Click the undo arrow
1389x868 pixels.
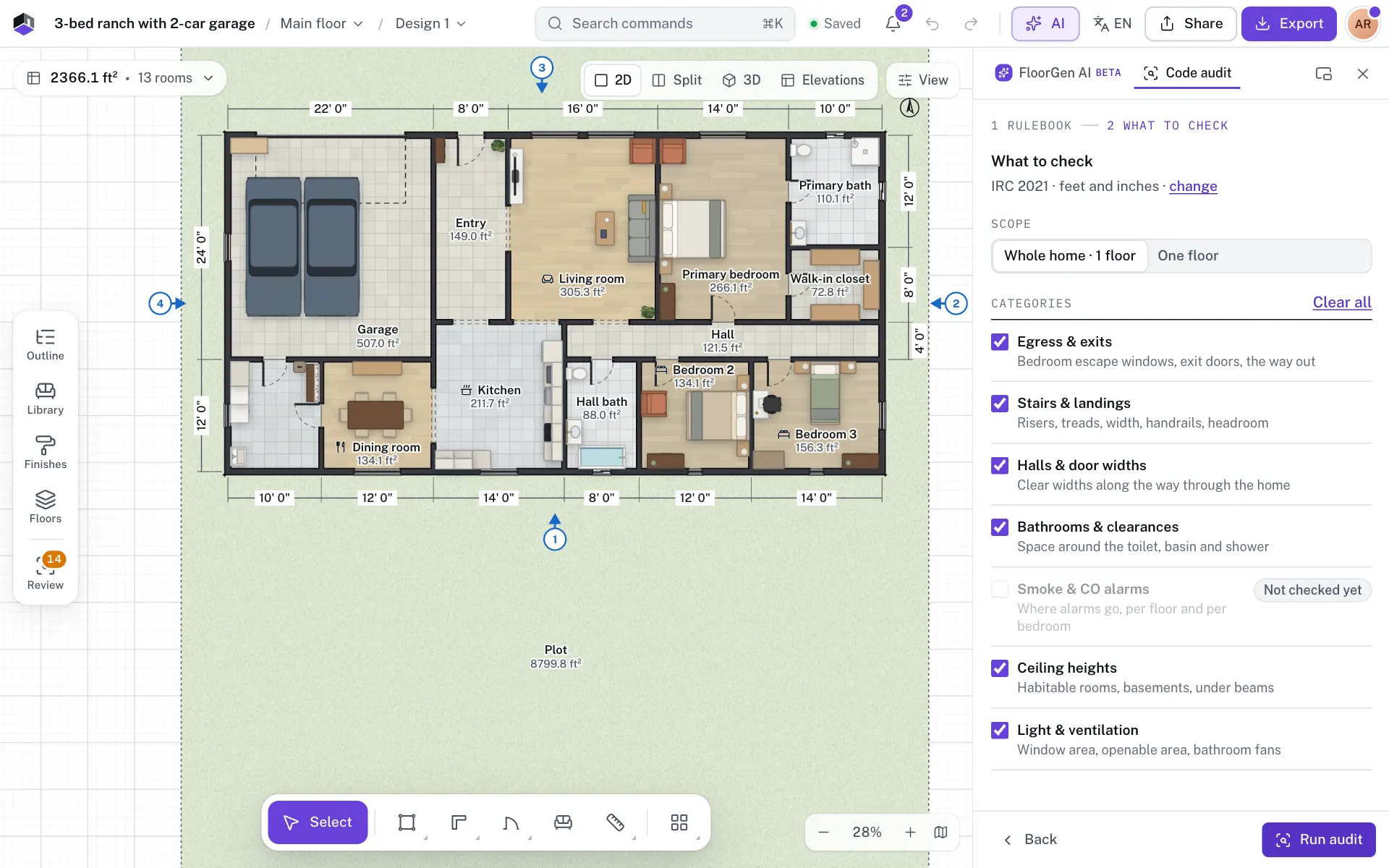coord(932,24)
